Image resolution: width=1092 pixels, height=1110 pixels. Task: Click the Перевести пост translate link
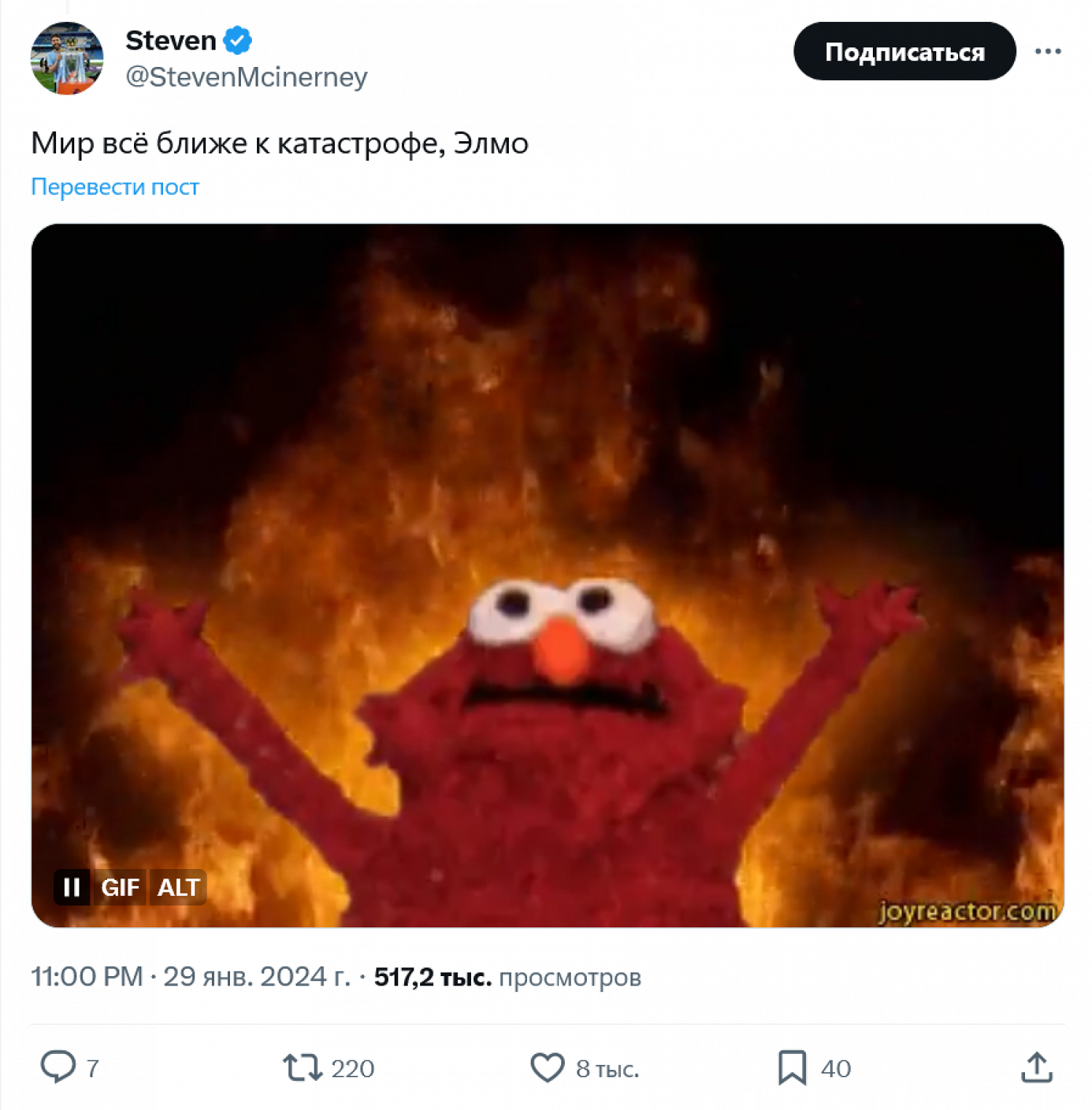coord(115,187)
